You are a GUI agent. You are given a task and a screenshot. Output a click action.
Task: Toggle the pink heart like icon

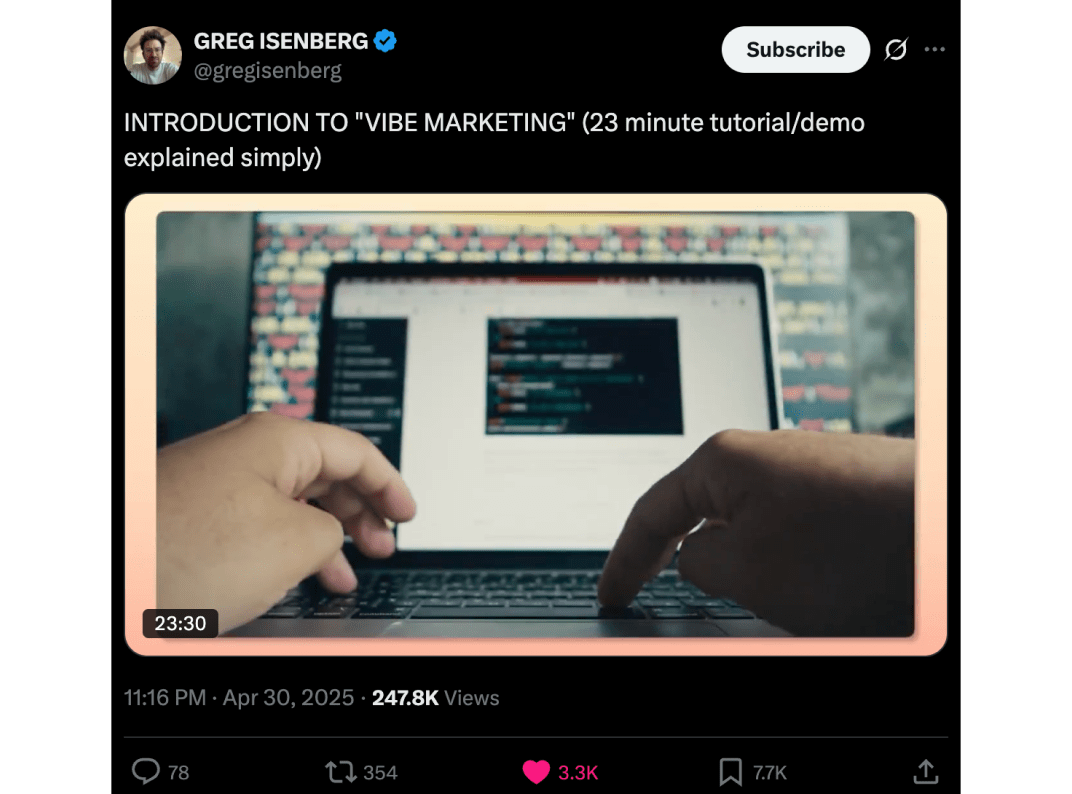pos(536,772)
